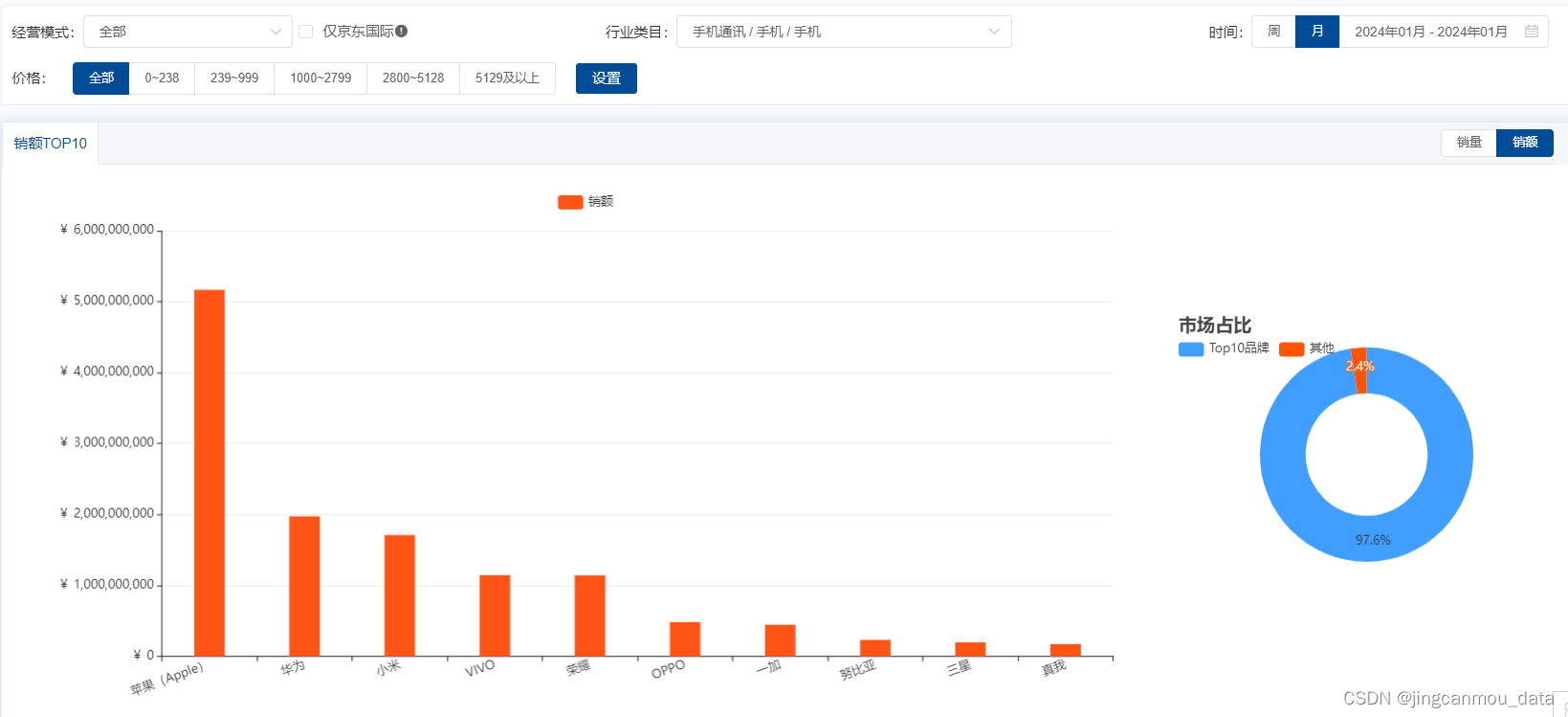This screenshot has width=1568, height=717.
Task: Click the VIVO sales bar
Action: click(x=495, y=616)
